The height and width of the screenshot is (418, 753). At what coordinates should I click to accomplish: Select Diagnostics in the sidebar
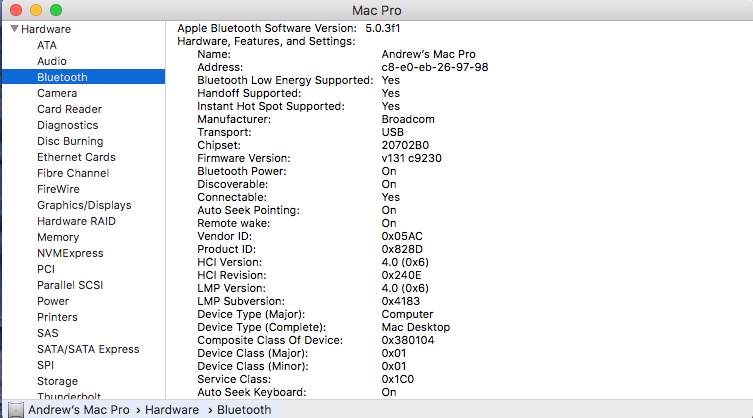[x=68, y=125]
